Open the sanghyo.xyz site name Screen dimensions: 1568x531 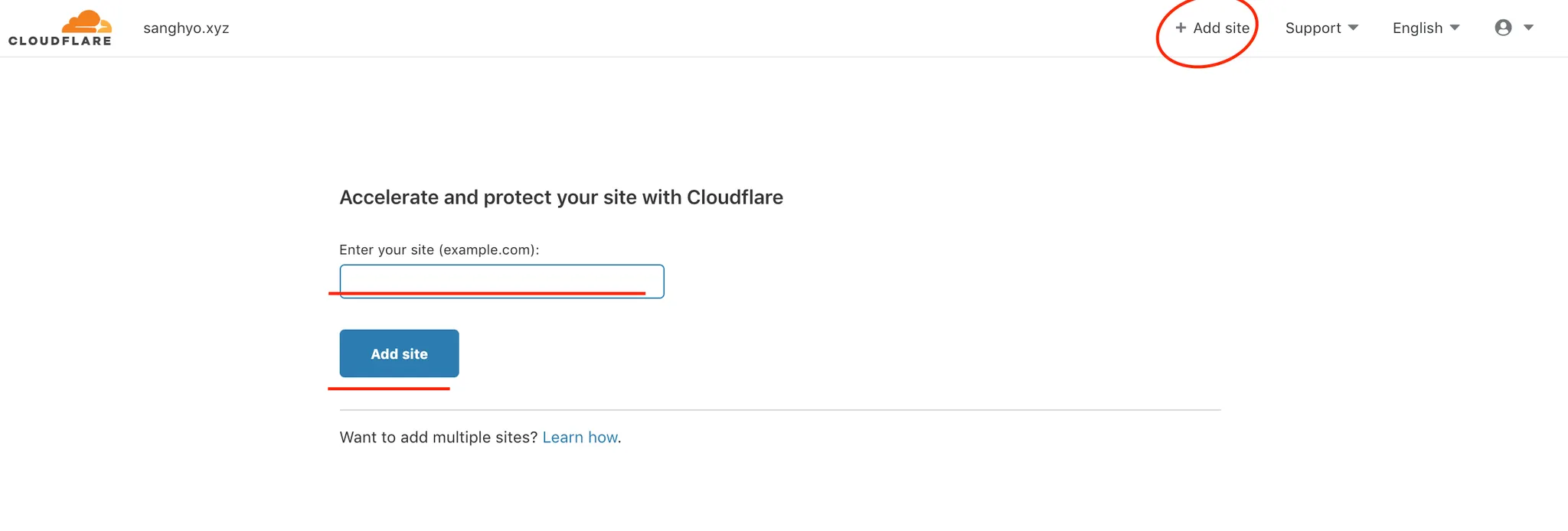pos(186,28)
